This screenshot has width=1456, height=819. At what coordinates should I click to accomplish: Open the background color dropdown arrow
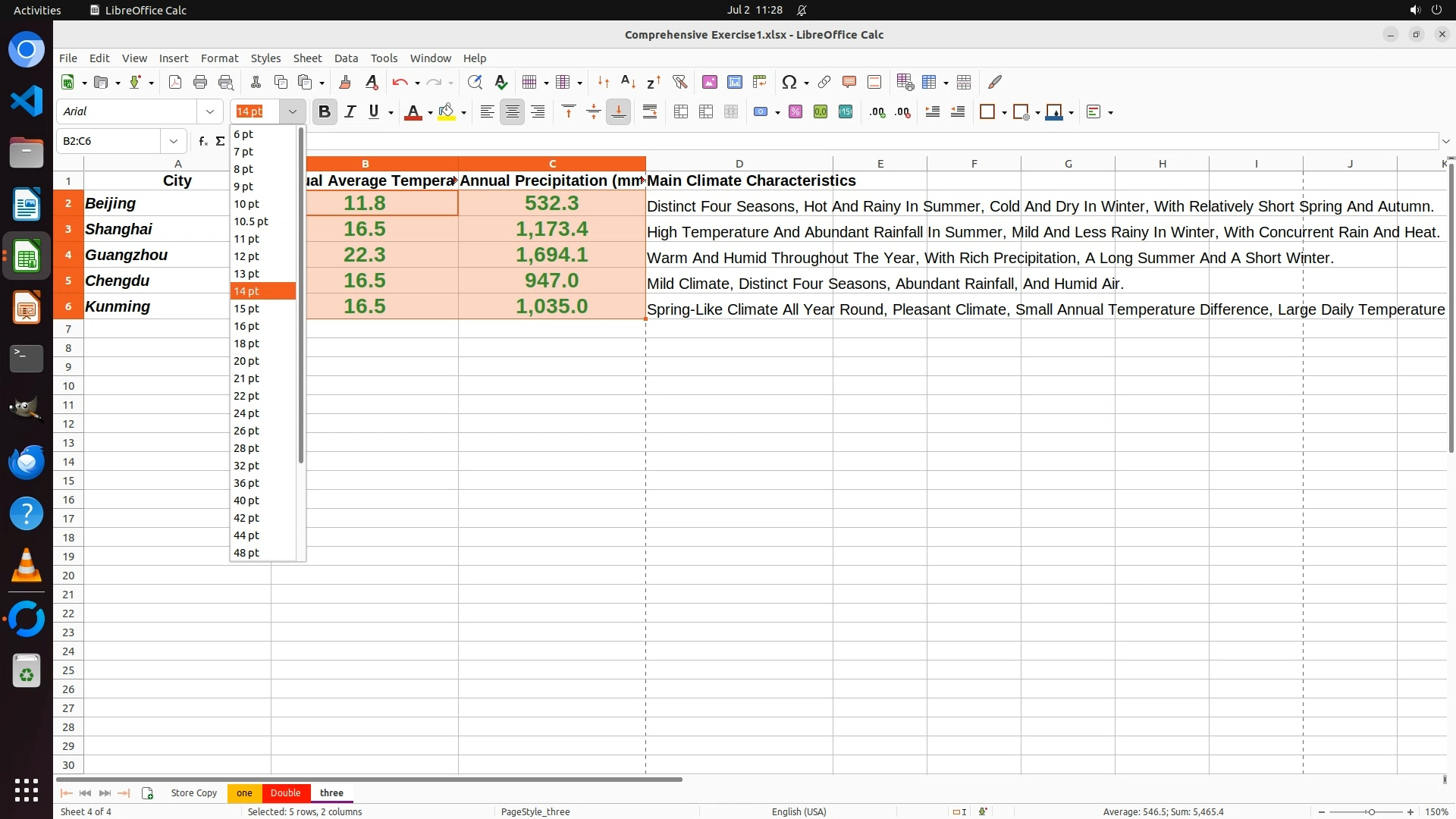(463, 113)
